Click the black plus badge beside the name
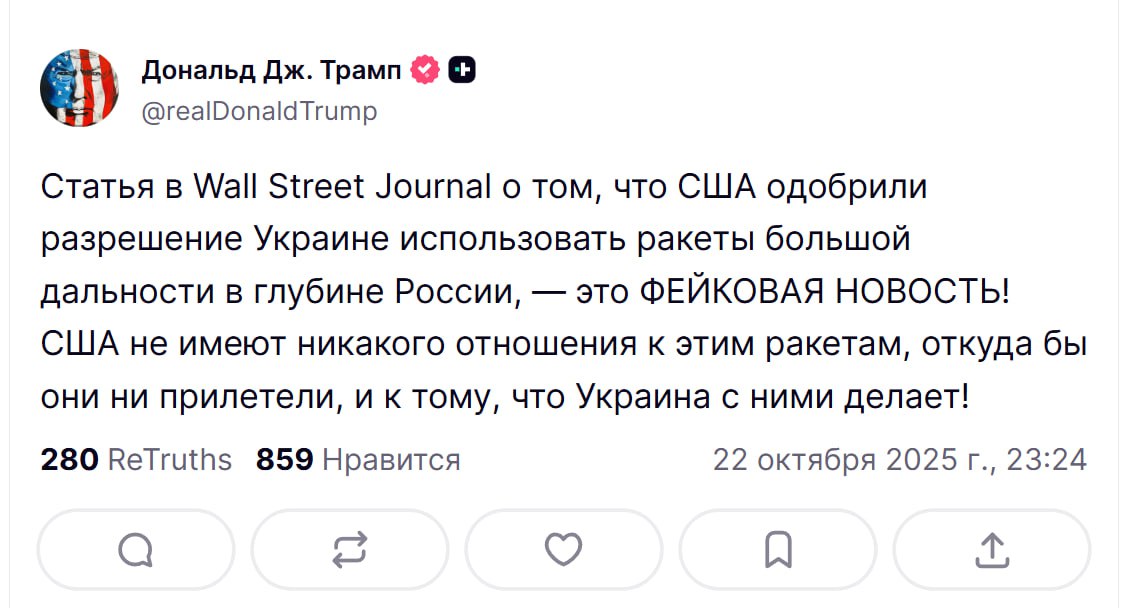Image resolution: width=1123 pixels, height=608 pixels. click(x=462, y=70)
